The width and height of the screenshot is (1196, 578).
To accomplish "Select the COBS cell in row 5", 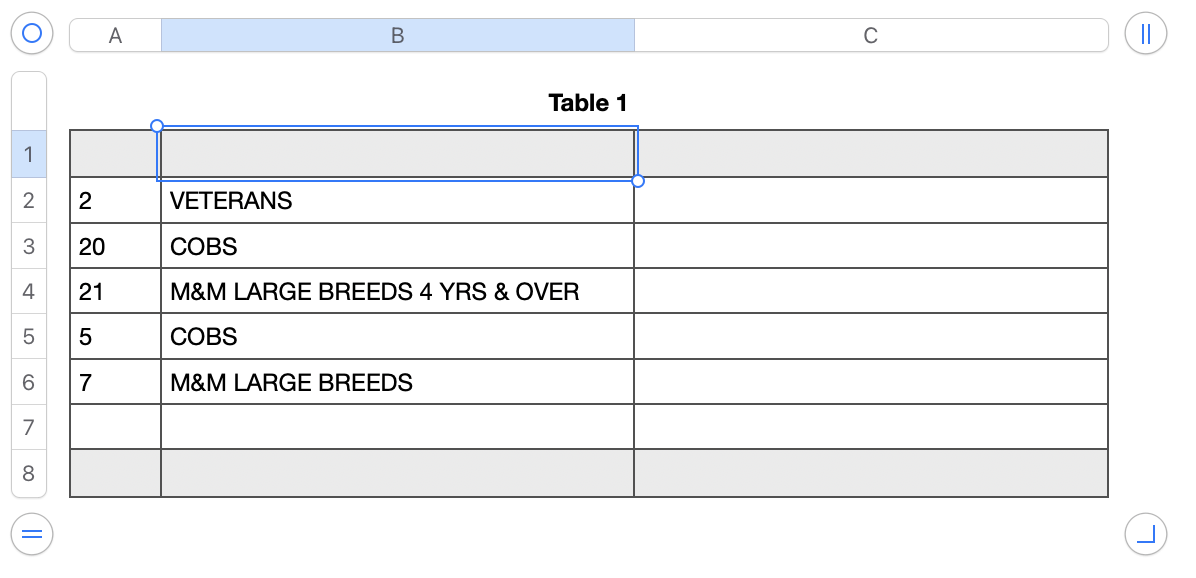I will tap(397, 336).
